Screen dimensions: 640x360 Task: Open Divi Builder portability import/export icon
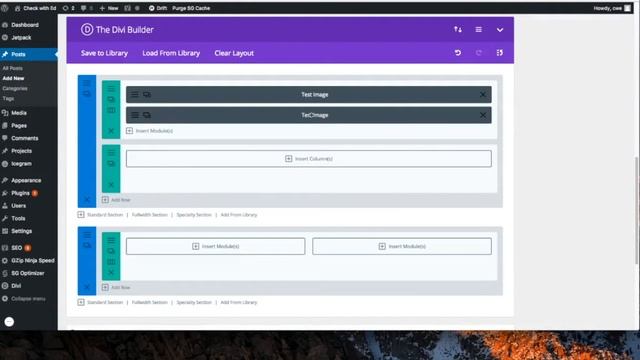click(x=458, y=29)
